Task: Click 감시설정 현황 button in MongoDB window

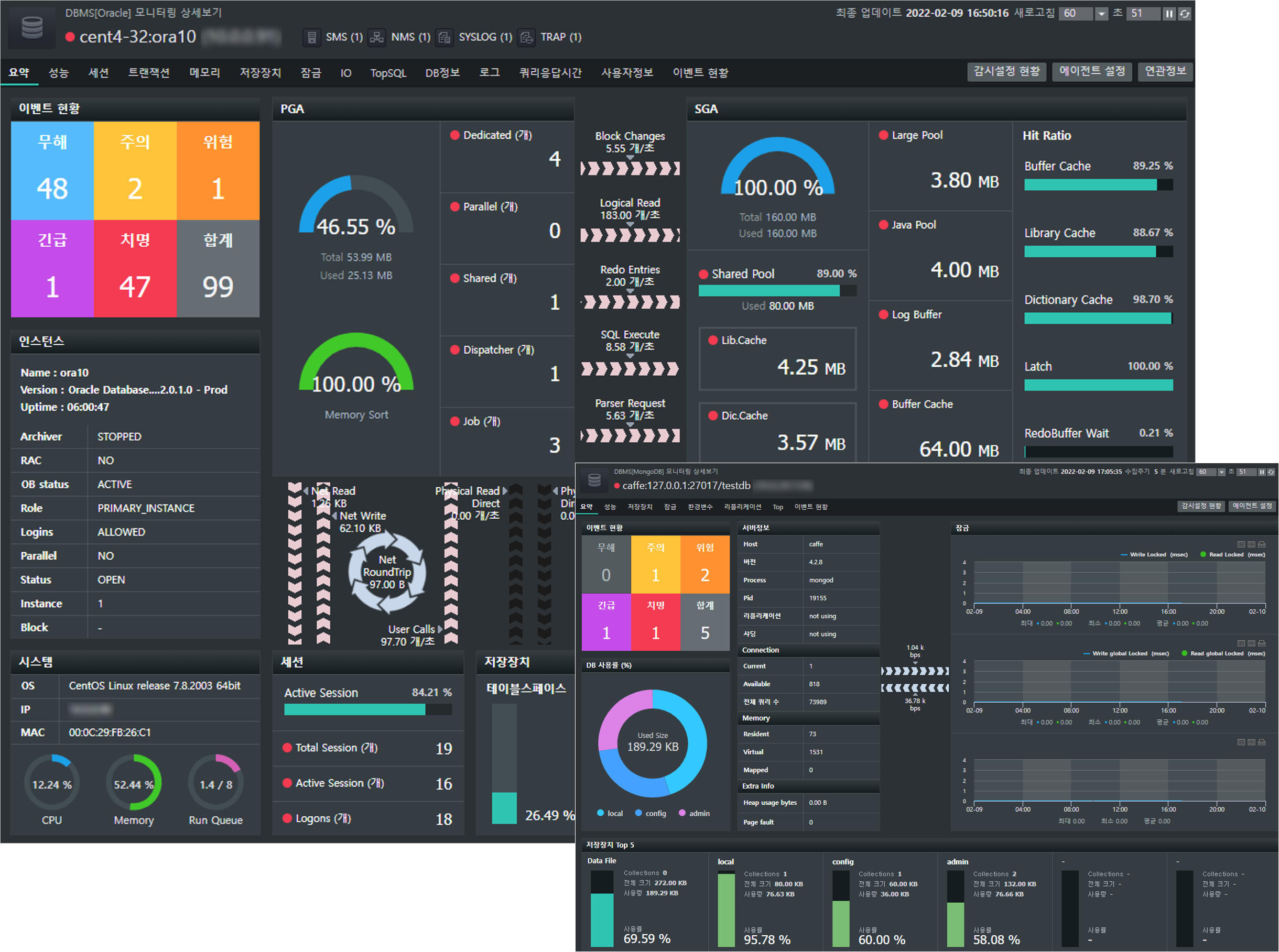Action: (x=1201, y=506)
